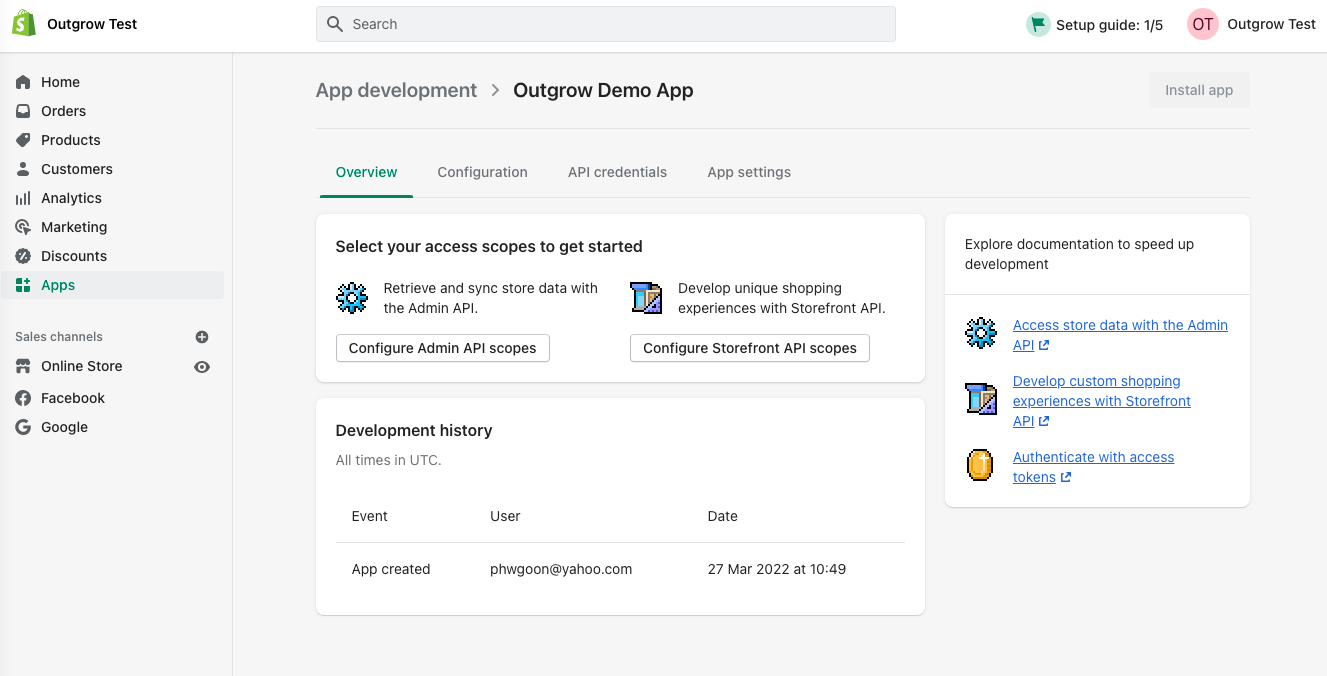
Task: Click the 27 Mar 2022 at 10:49 date
Action: pos(777,569)
